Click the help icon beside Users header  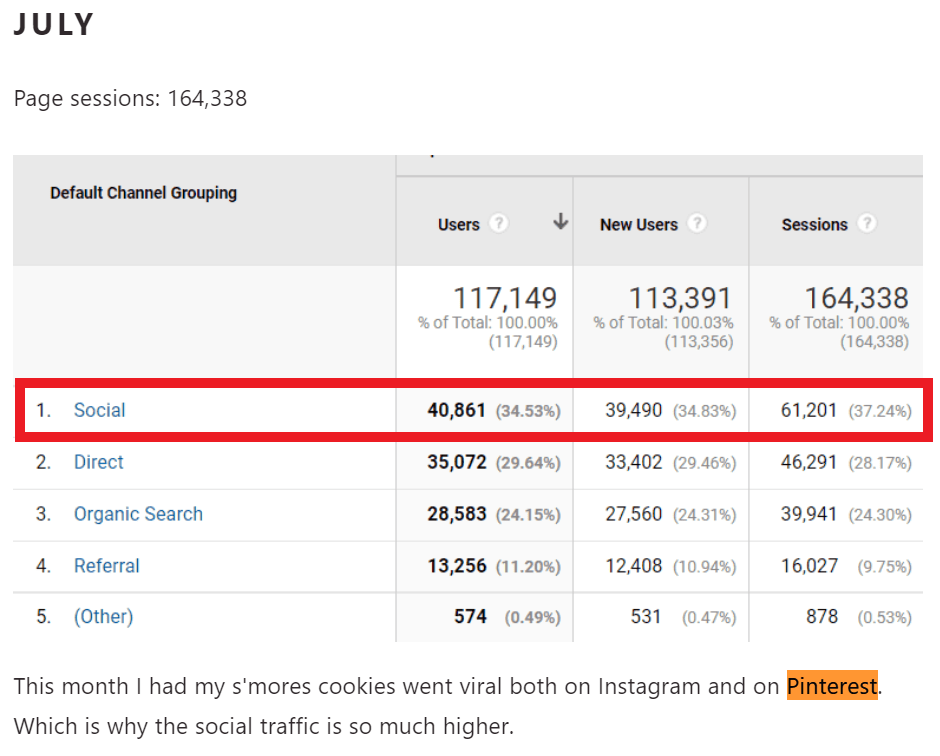coord(498,224)
